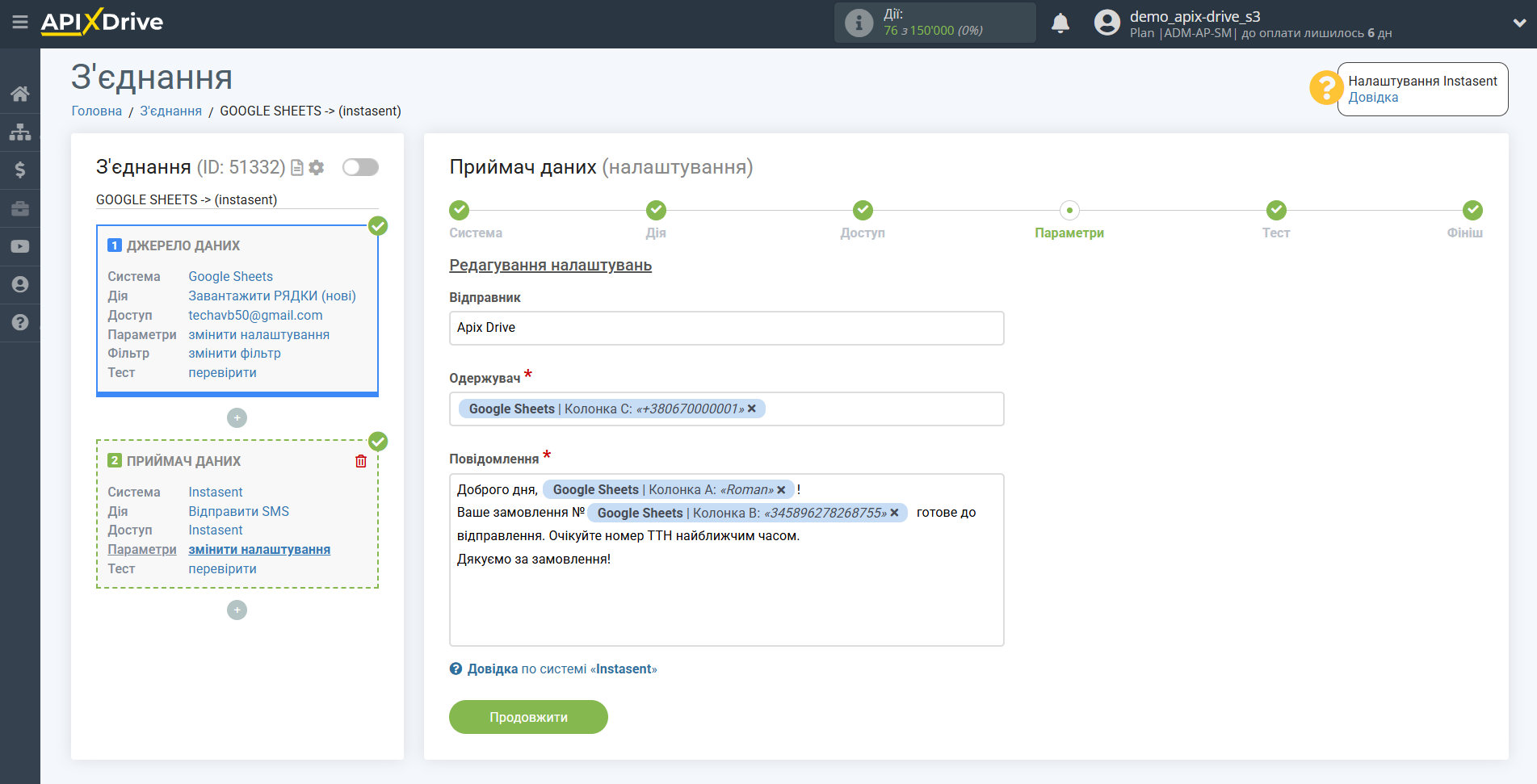This screenshot has height=784, width=1537.
Task: Click the demo_apix-drive_s3 username
Action: pyautogui.click(x=1195, y=16)
